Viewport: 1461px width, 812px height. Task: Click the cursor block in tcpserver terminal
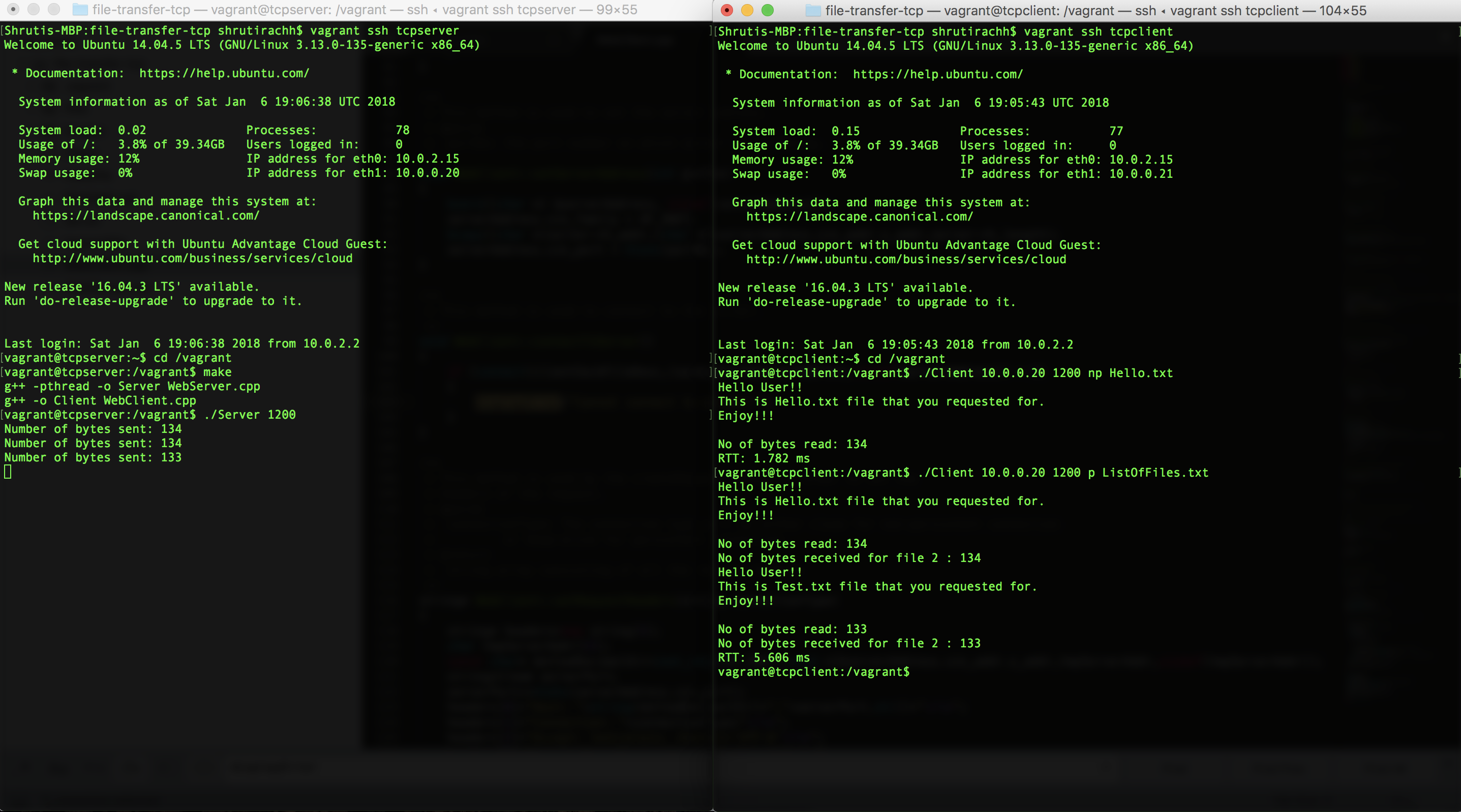(x=8, y=471)
